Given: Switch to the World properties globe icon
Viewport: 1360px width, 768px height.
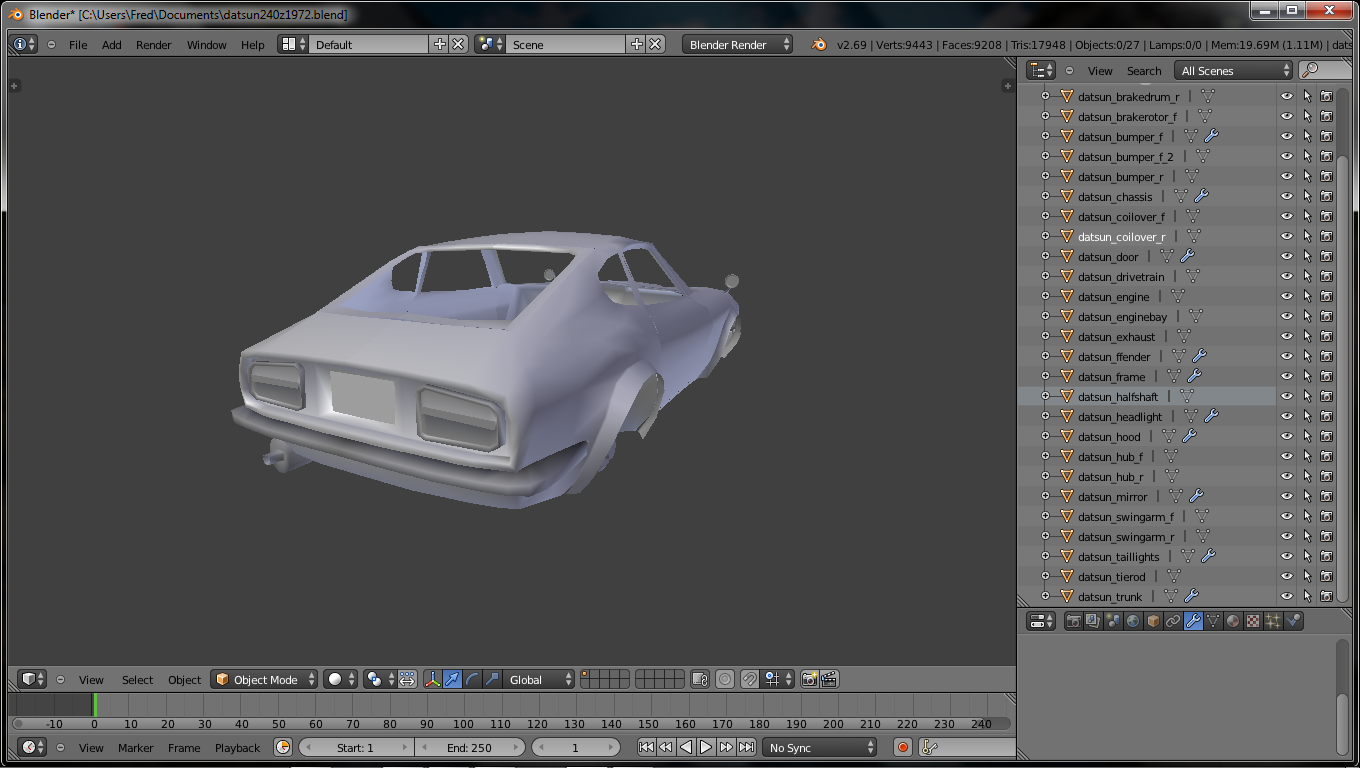Looking at the screenshot, I should [x=1133, y=621].
